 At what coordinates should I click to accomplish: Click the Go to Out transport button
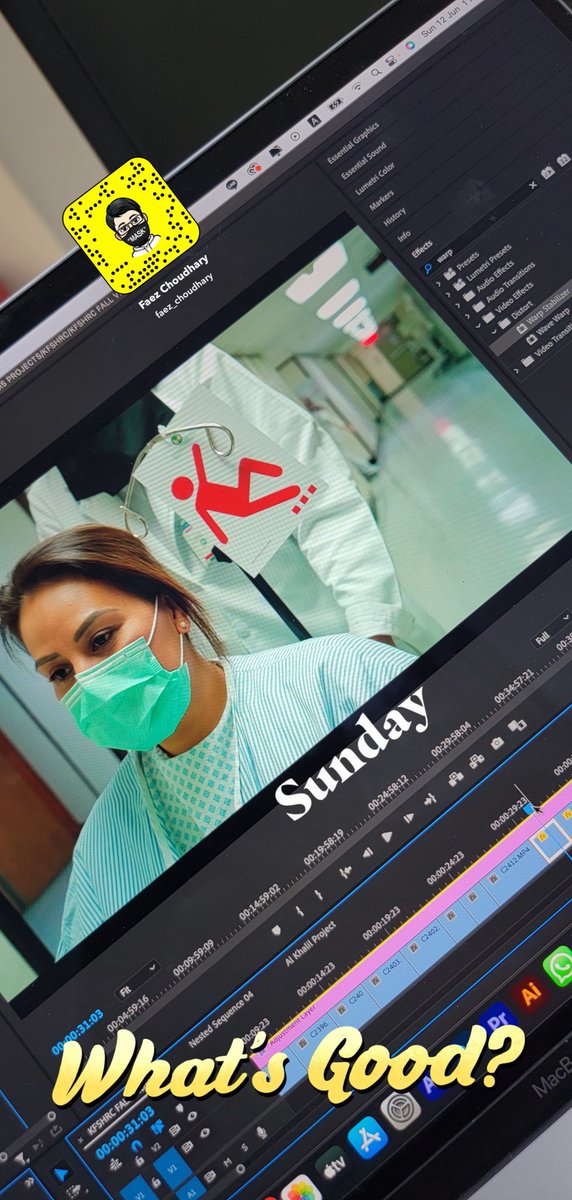430,800
